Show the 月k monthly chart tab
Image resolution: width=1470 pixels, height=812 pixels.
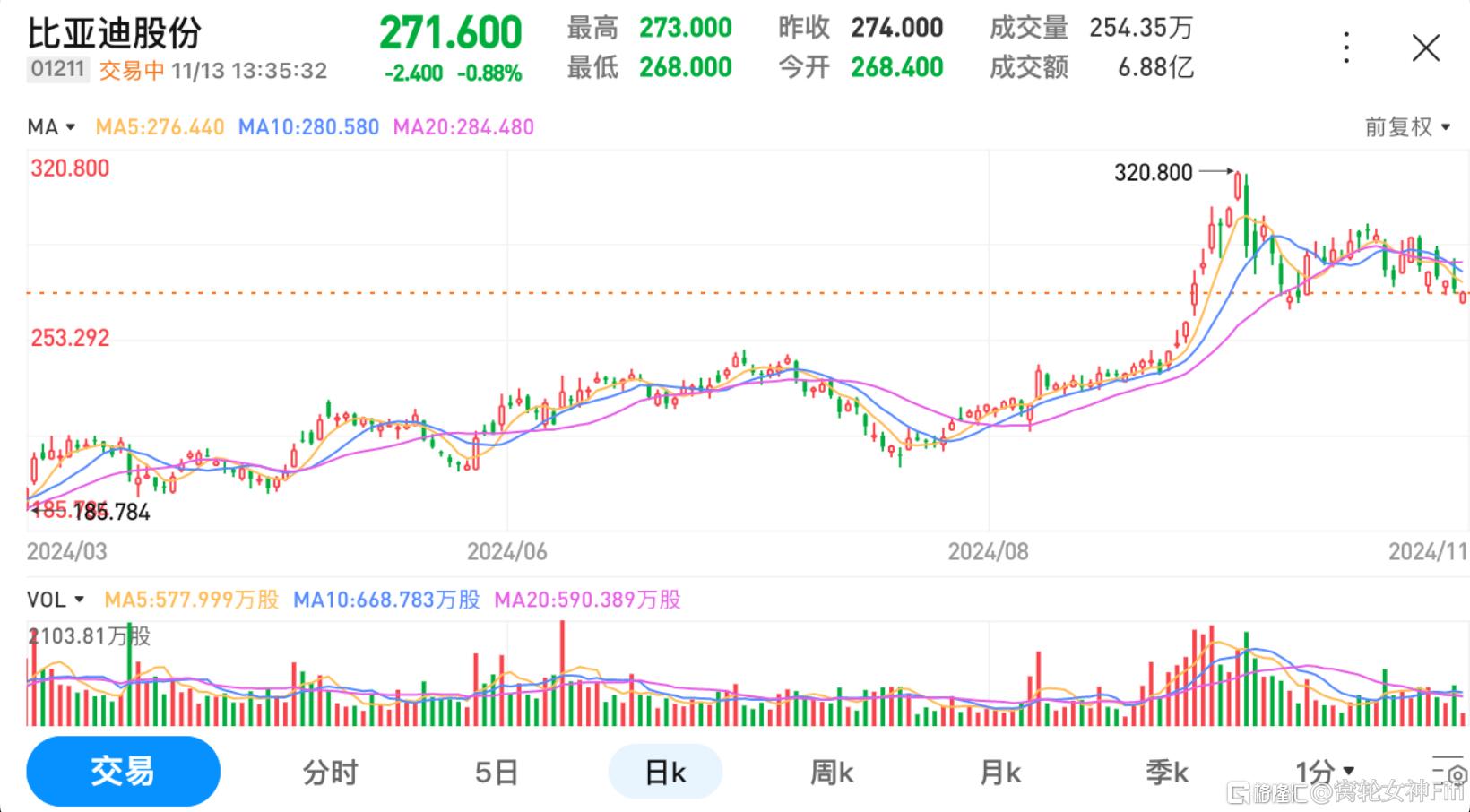1000,772
